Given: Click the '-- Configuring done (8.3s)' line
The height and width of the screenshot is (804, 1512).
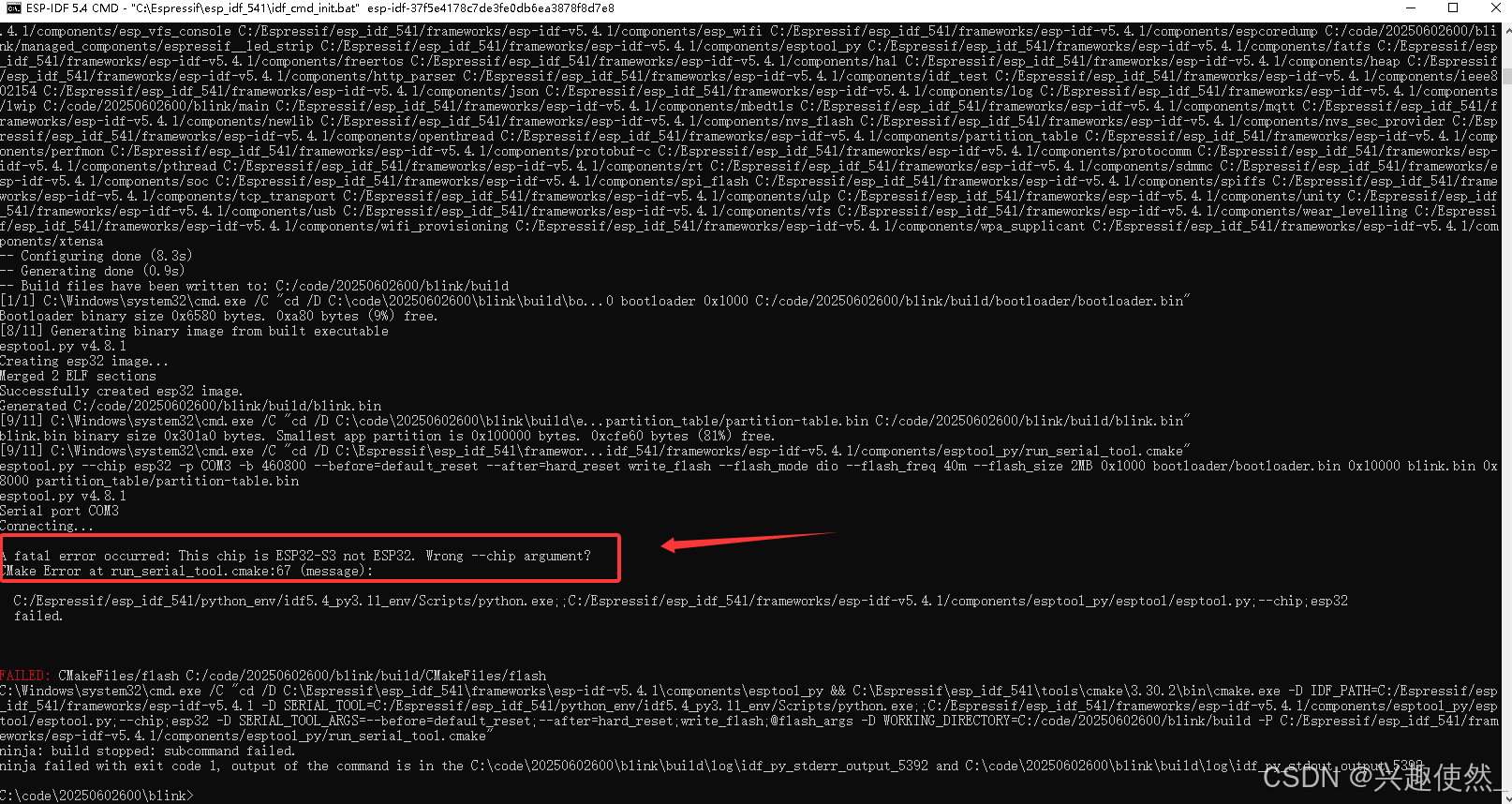Looking at the screenshot, I should pyautogui.click(x=96, y=256).
